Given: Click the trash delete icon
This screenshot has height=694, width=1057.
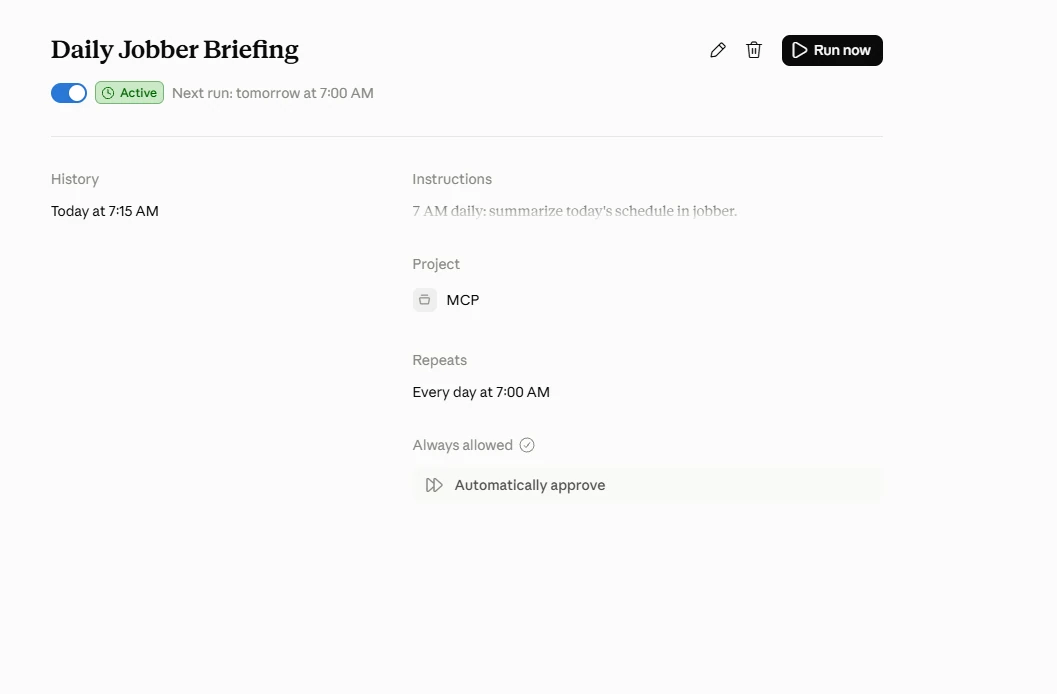Looking at the screenshot, I should pos(754,51).
